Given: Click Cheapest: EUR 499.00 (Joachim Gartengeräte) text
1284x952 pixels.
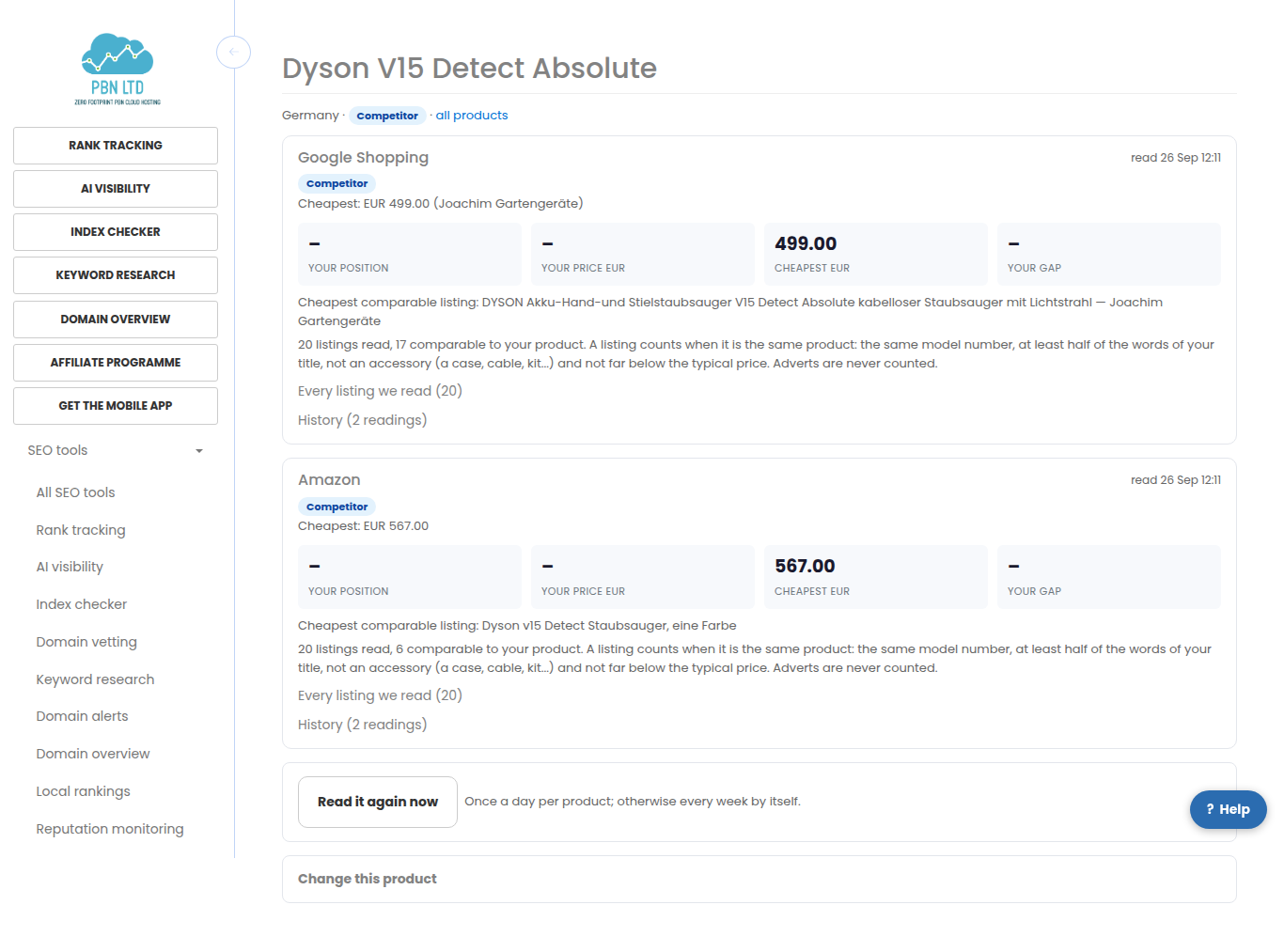Looking at the screenshot, I should [440, 204].
